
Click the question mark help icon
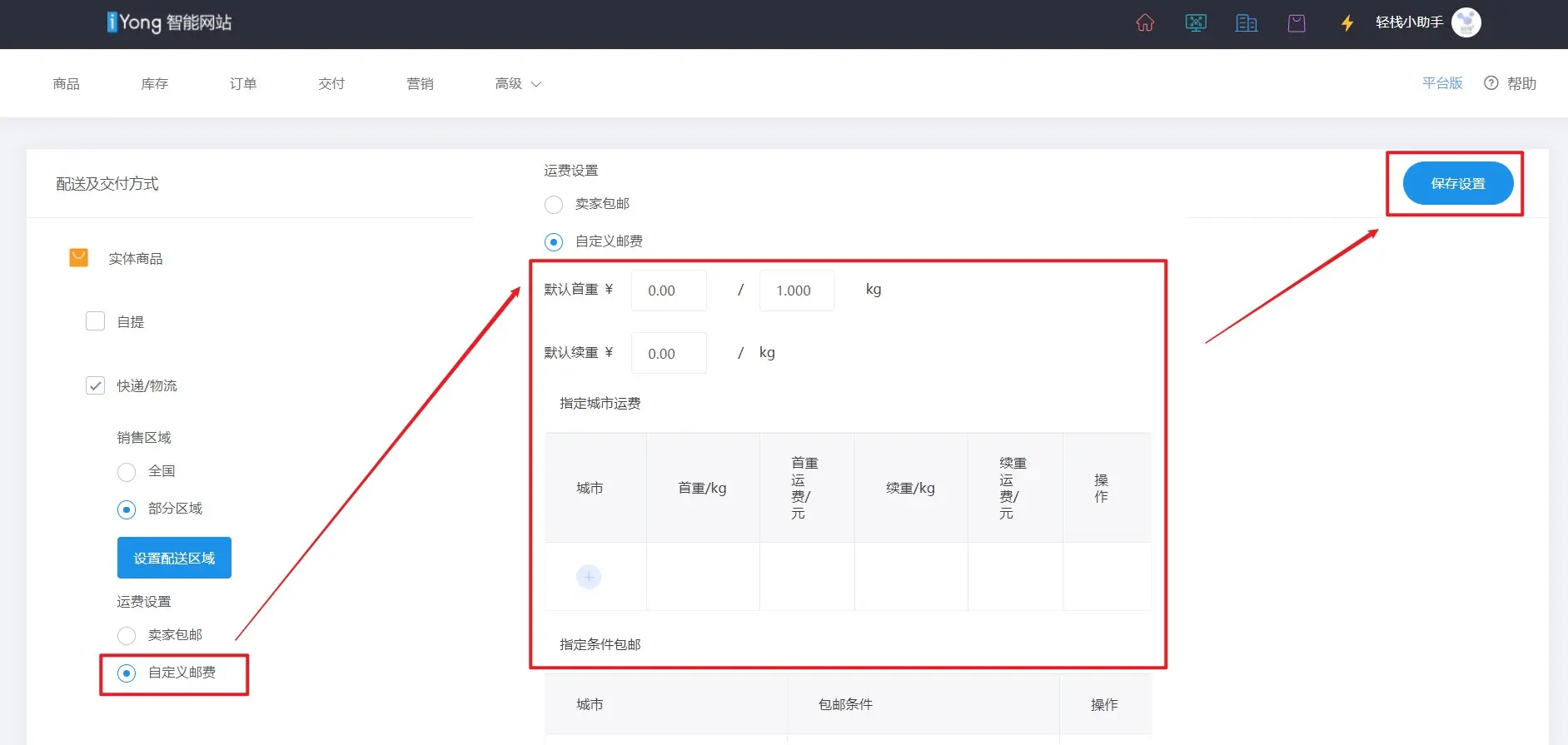click(x=1491, y=83)
